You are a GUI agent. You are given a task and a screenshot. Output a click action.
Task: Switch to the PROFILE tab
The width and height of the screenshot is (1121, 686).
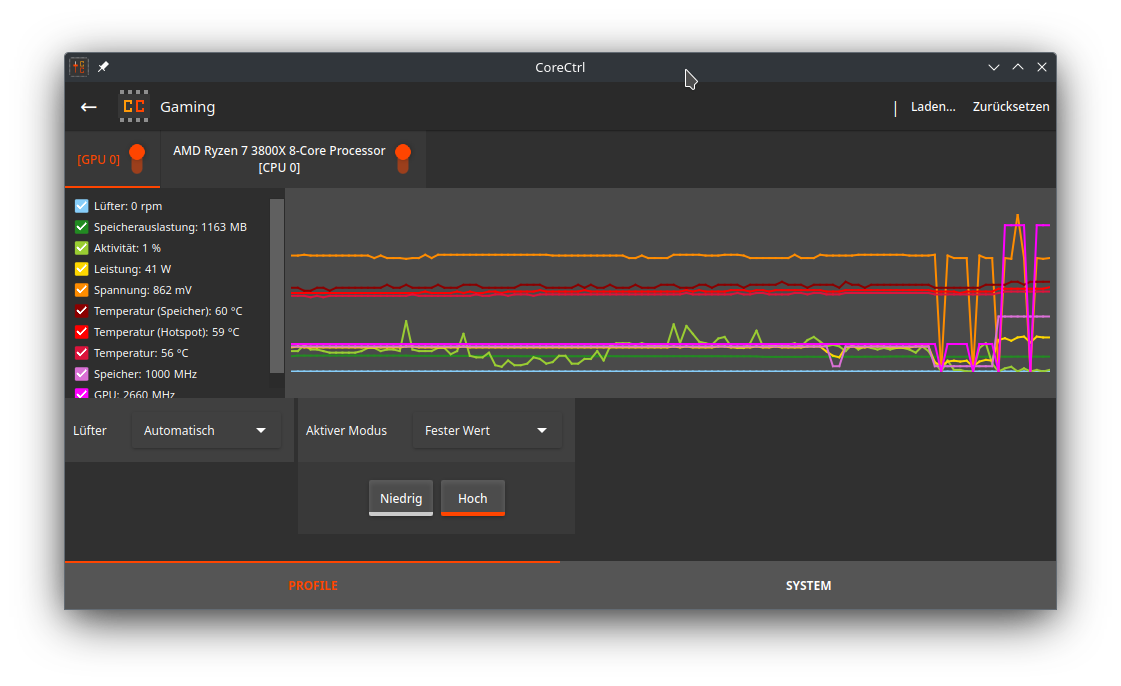click(312, 586)
